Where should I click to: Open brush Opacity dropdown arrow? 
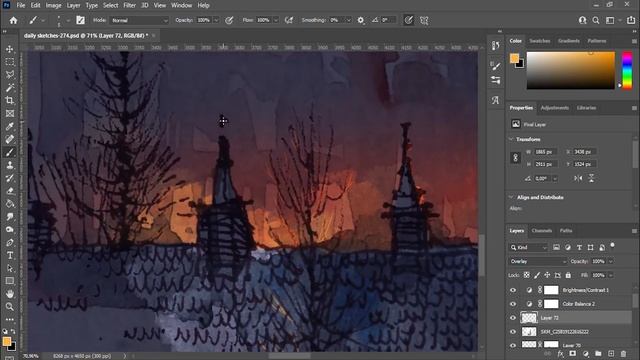tap(216, 20)
